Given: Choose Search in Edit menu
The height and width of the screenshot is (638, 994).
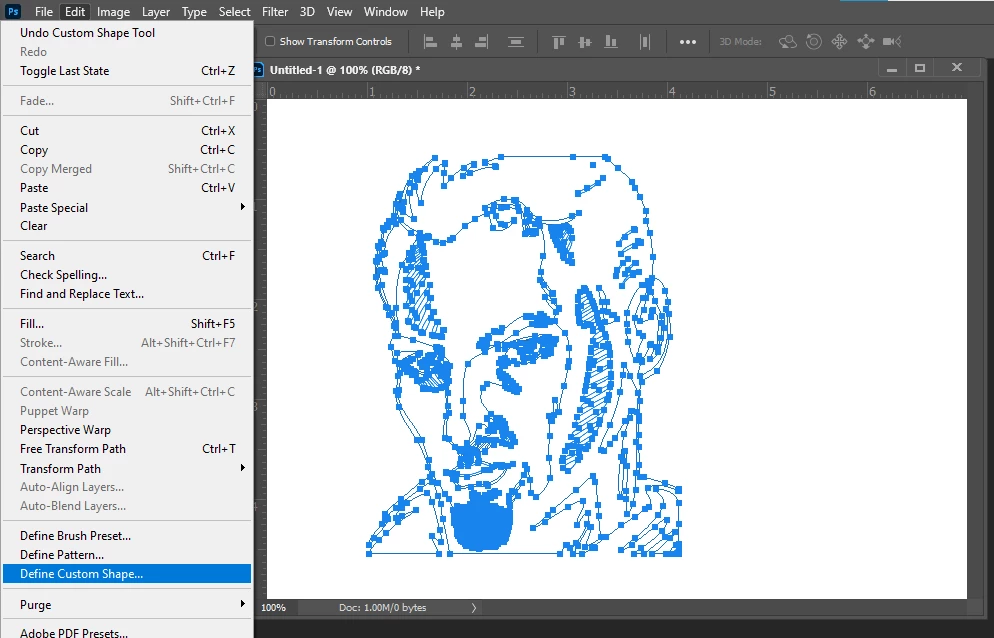Looking at the screenshot, I should (127, 256).
